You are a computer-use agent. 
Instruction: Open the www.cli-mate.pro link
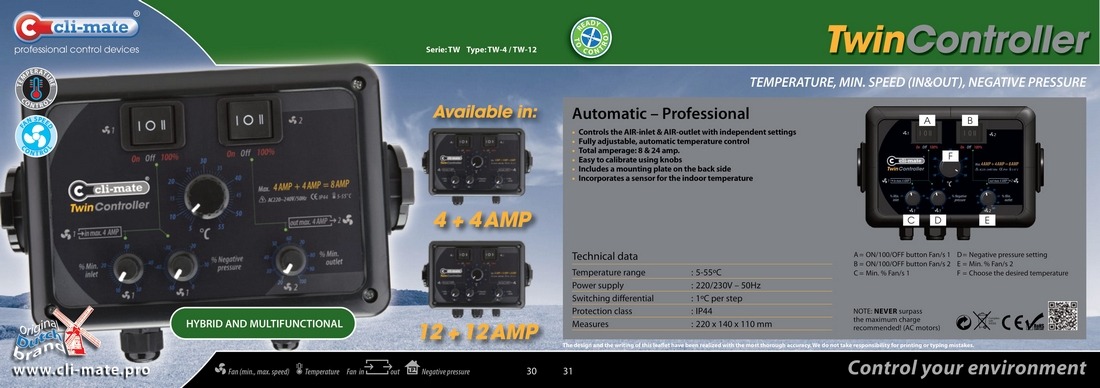(81, 370)
